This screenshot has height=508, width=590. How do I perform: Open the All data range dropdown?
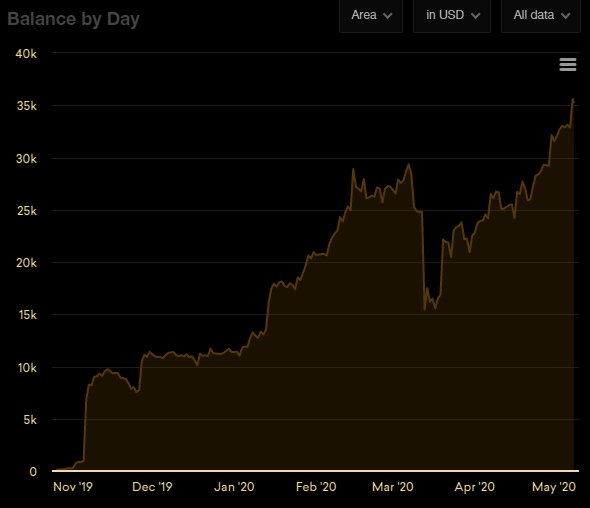(x=541, y=16)
